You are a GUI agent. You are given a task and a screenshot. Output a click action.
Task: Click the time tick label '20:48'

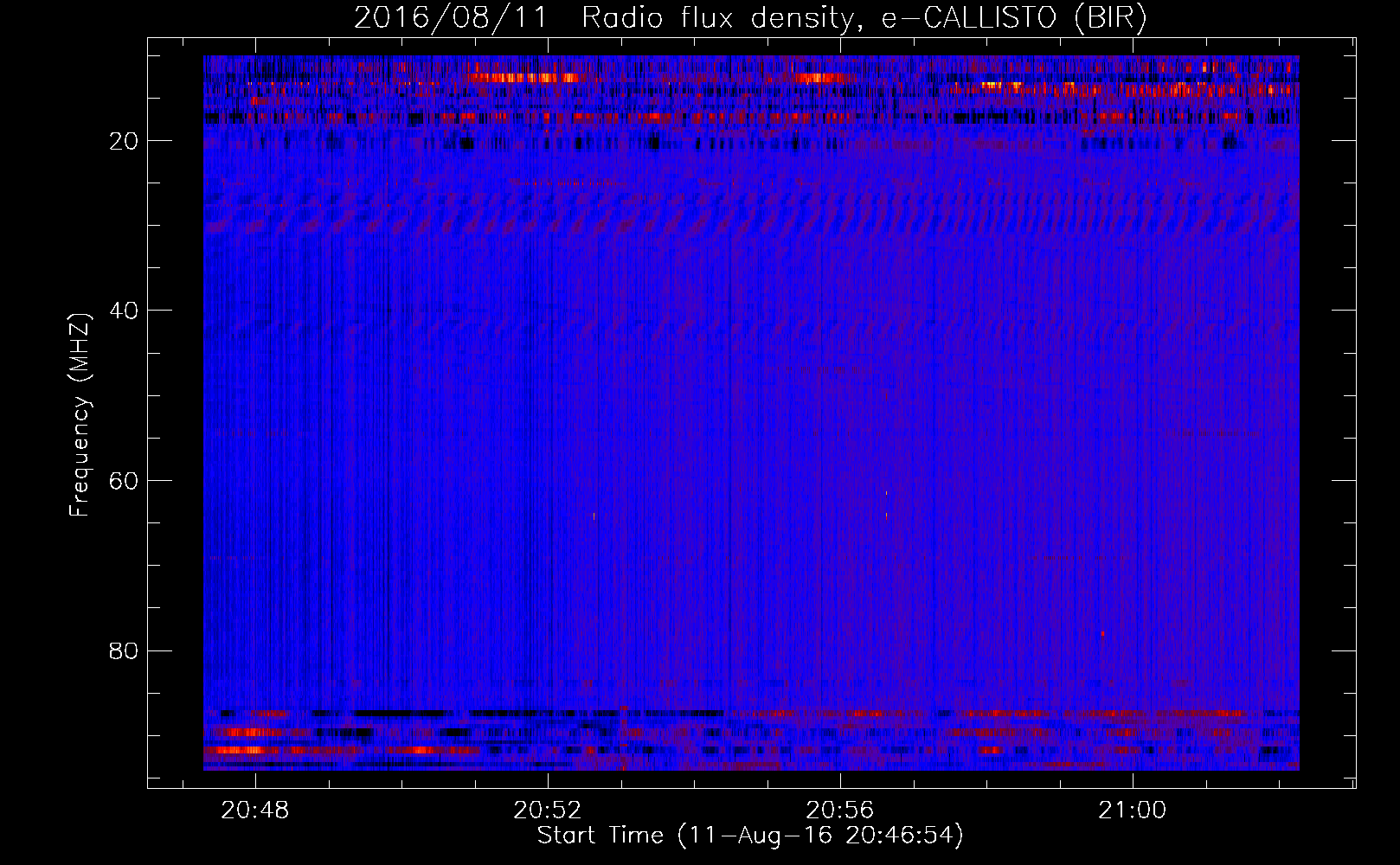point(255,811)
